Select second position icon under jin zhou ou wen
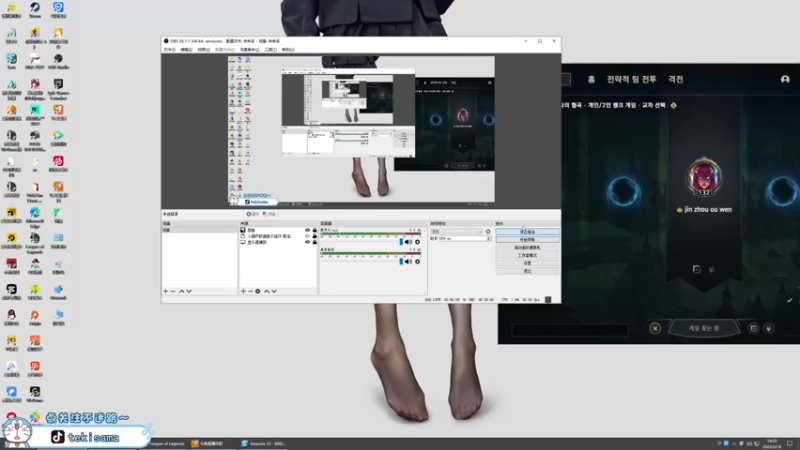 [711, 269]
